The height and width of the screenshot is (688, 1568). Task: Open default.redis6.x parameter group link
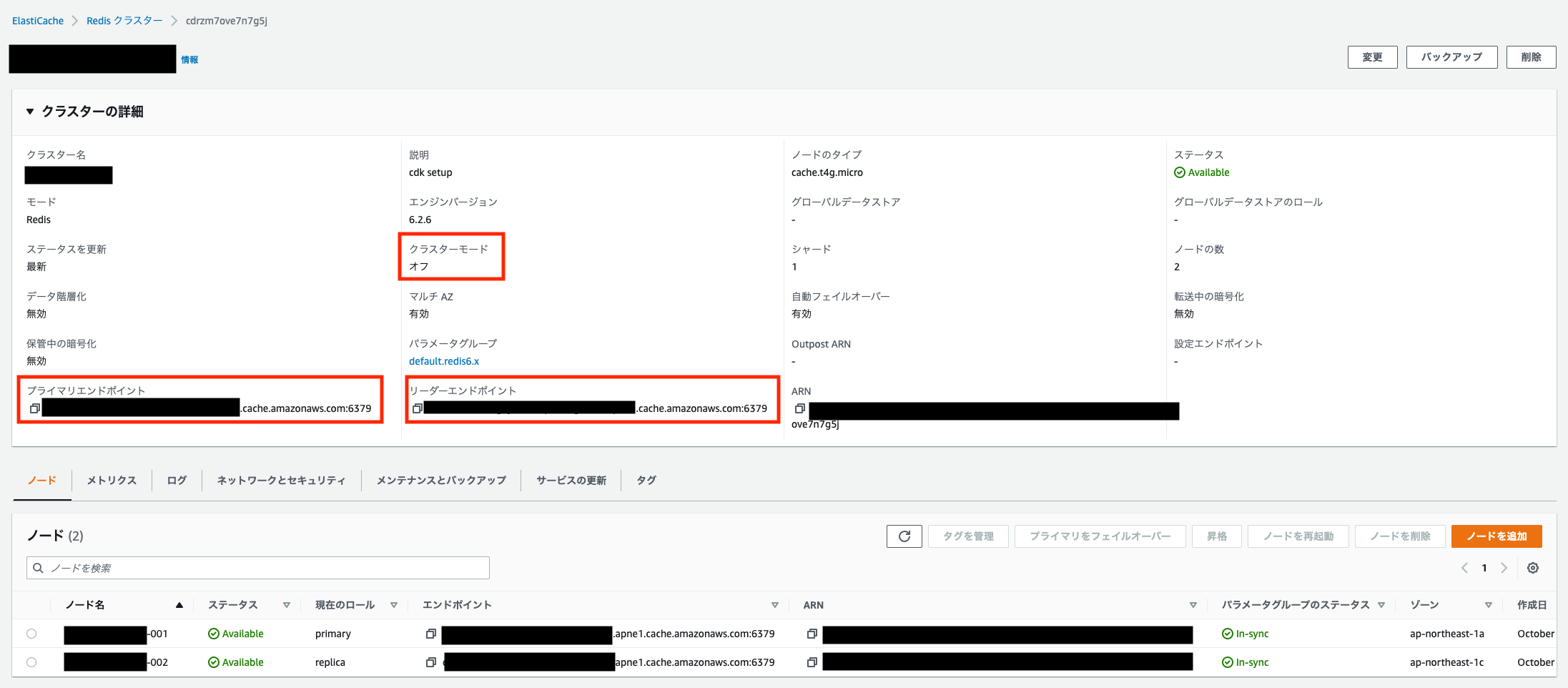444,361
